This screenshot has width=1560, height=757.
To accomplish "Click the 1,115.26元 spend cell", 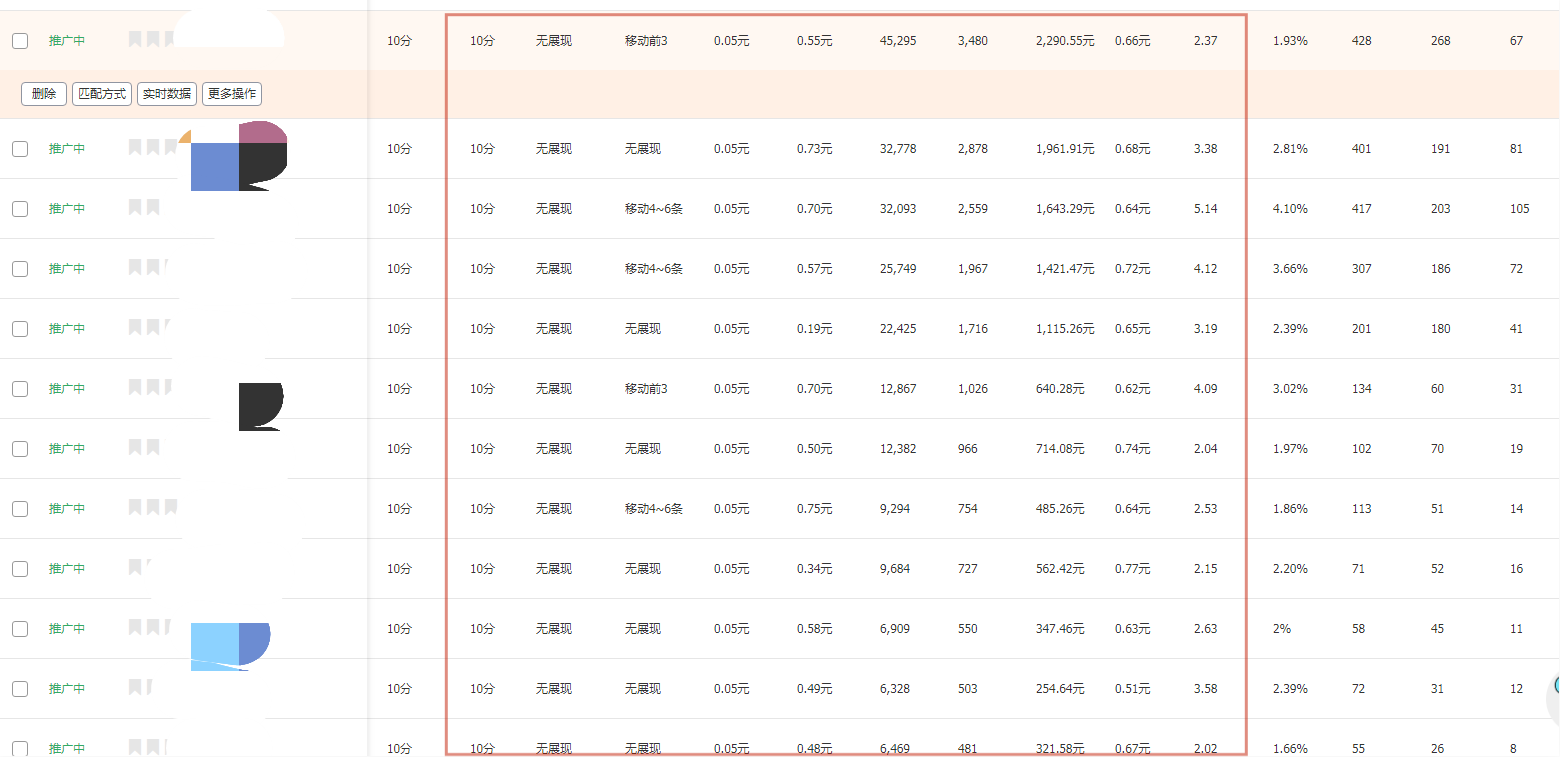I will [x=1065, y=329].
